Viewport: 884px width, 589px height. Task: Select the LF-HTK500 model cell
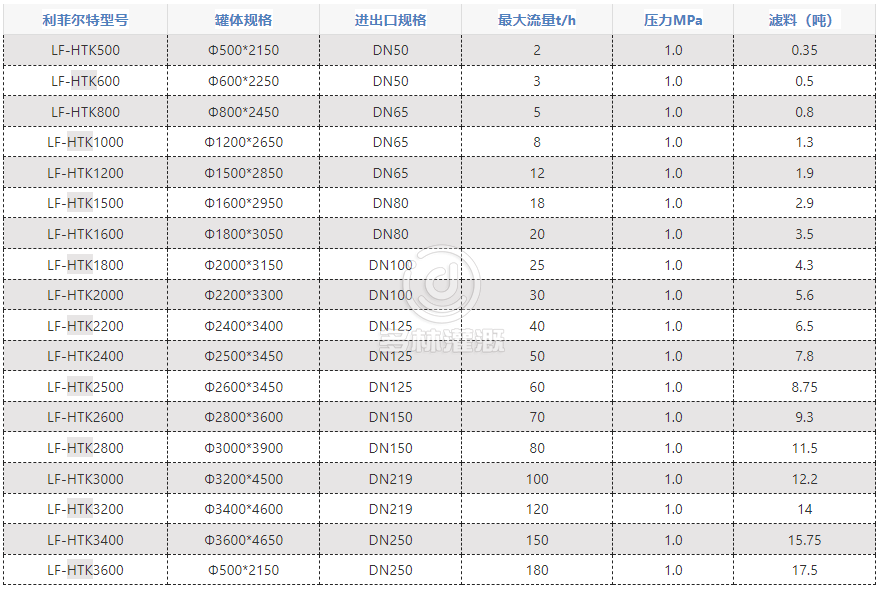click(85, 50)
